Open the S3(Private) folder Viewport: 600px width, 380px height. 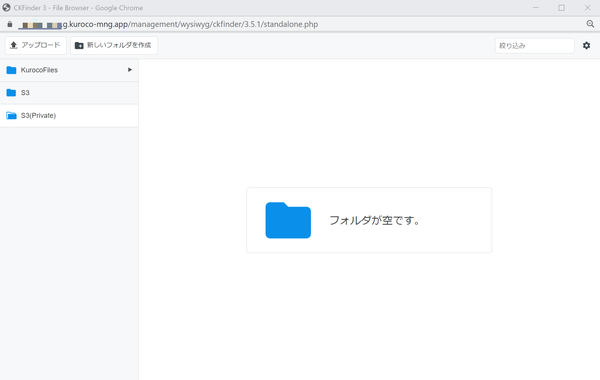click(x=69, y=116)
